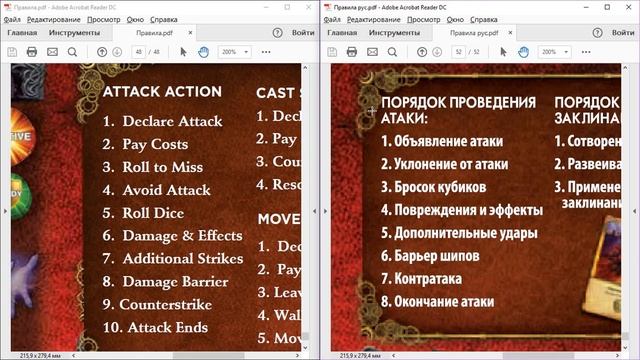Click the Email envelope icon in left window
The height and width of the screenshot is (360, 640).
(x=52, y=52)
